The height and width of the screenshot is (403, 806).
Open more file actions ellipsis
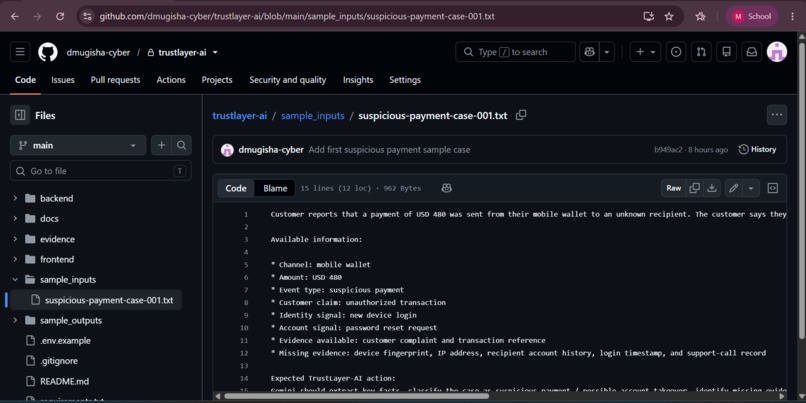(x=777, y=115)
